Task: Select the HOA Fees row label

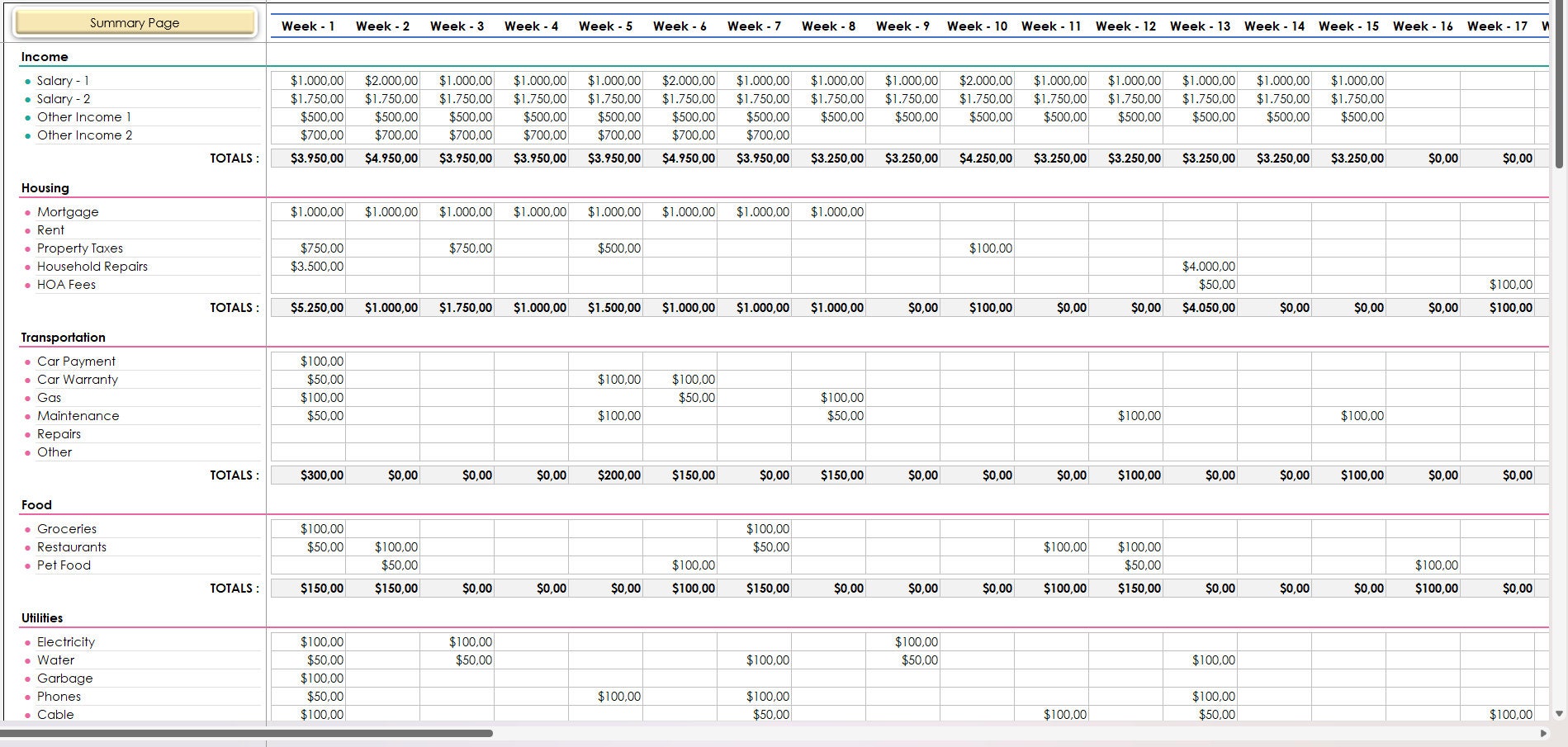Action: 66,285
